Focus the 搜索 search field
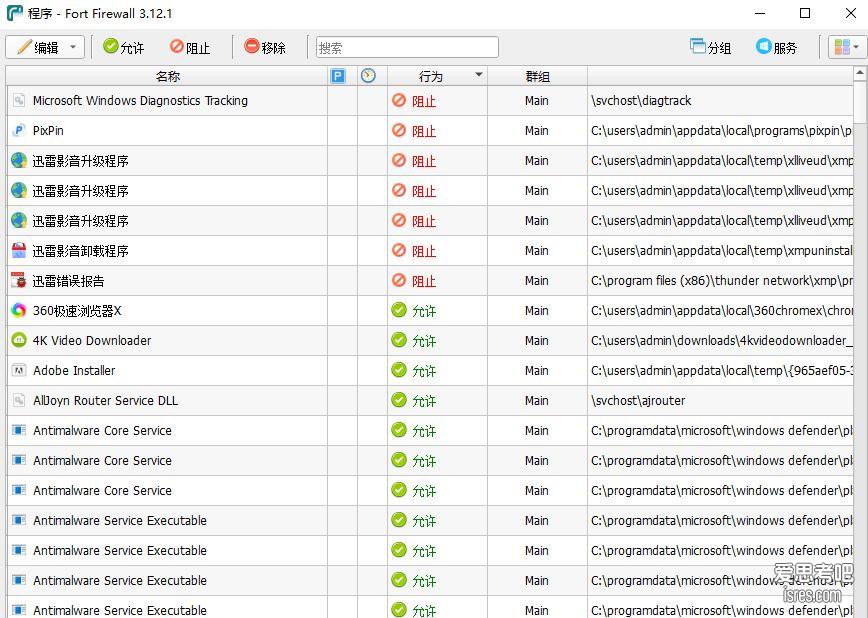The width and height of the screenshot is (868, 618). coord(407,48)
